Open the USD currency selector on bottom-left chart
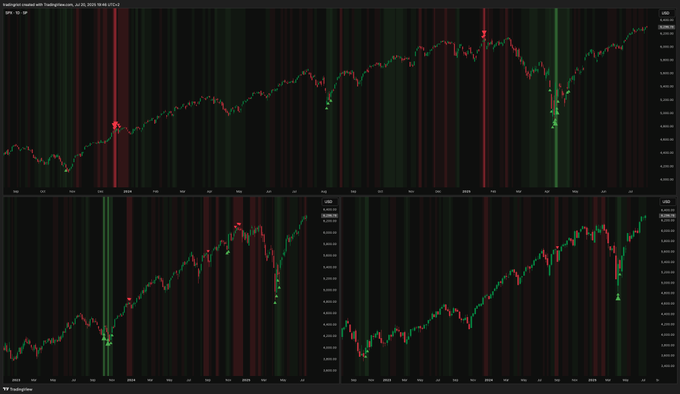The height and width of the screenshot is (394, 680). click(328, 202)
